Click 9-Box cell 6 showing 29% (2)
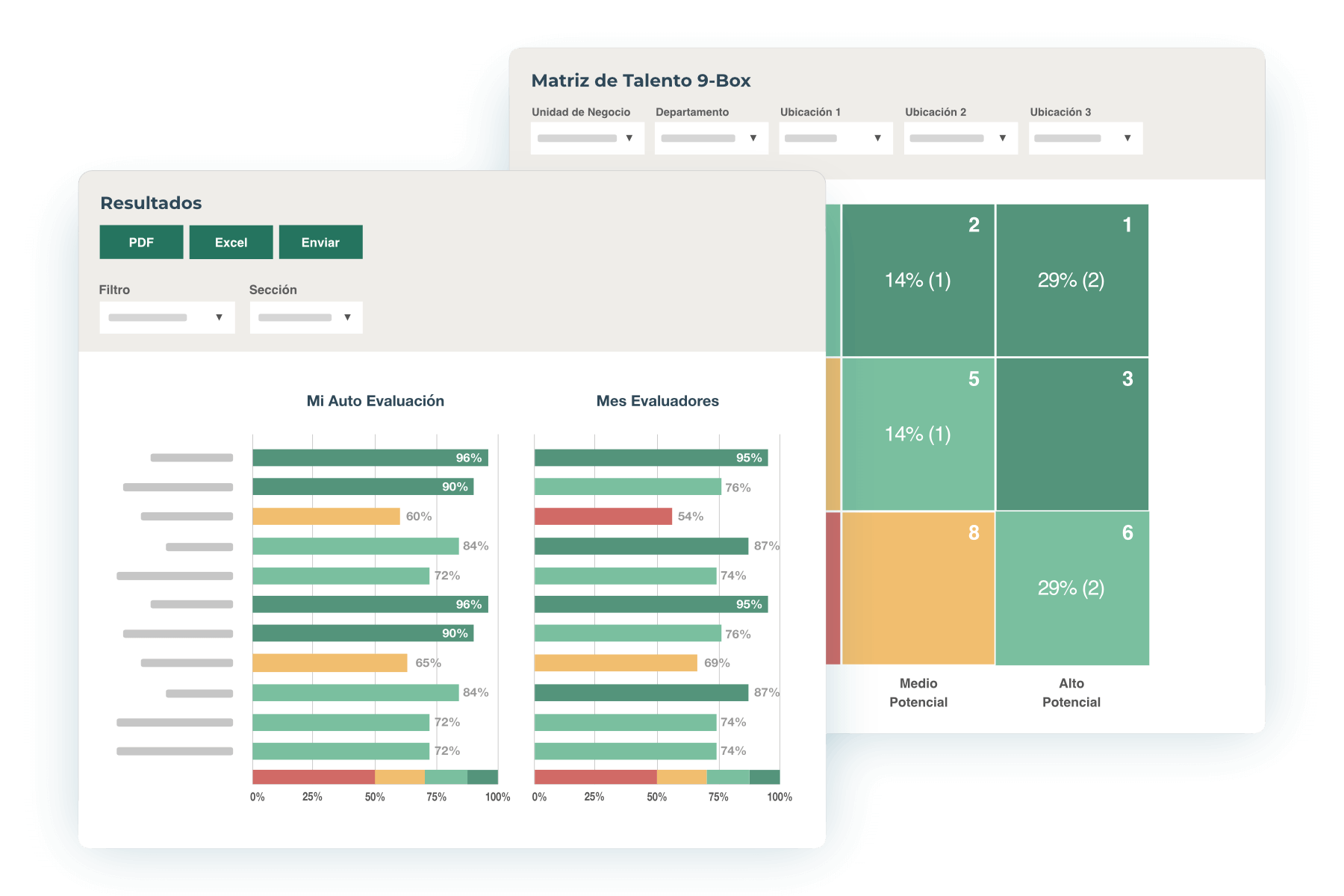This screenshot has width=1344, height=896. coord(1071,588)
